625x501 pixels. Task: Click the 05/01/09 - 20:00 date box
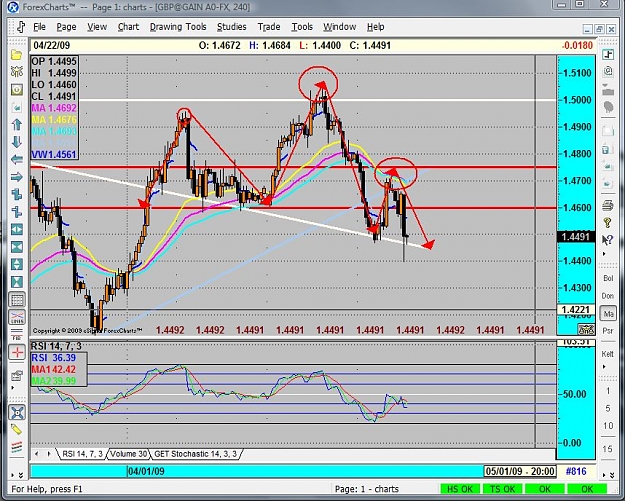point(520,471)
